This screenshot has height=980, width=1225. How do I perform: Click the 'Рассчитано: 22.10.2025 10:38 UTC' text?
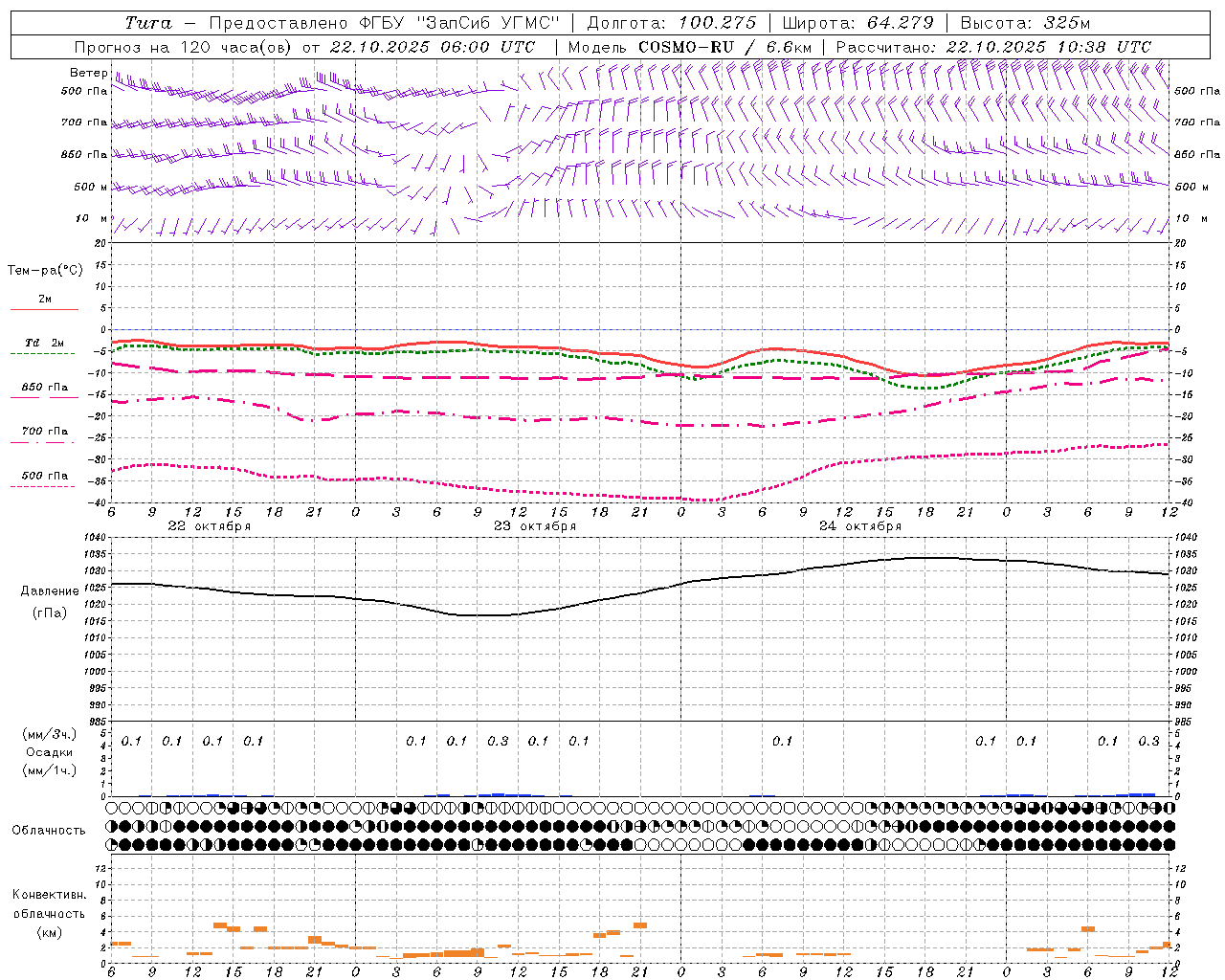[x=993, y=47]
